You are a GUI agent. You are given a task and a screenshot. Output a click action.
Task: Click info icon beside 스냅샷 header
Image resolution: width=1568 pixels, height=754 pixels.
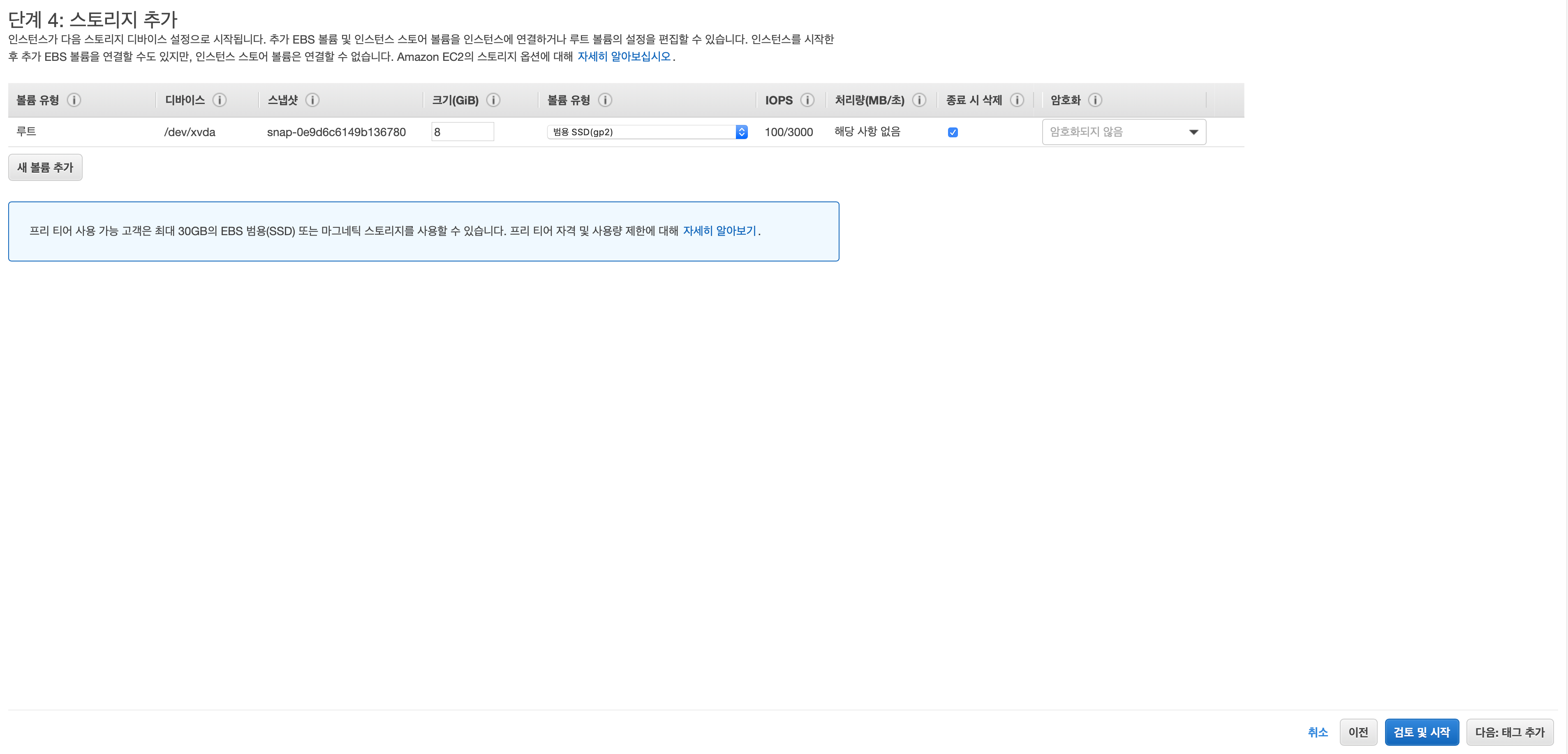click(312, 100)
